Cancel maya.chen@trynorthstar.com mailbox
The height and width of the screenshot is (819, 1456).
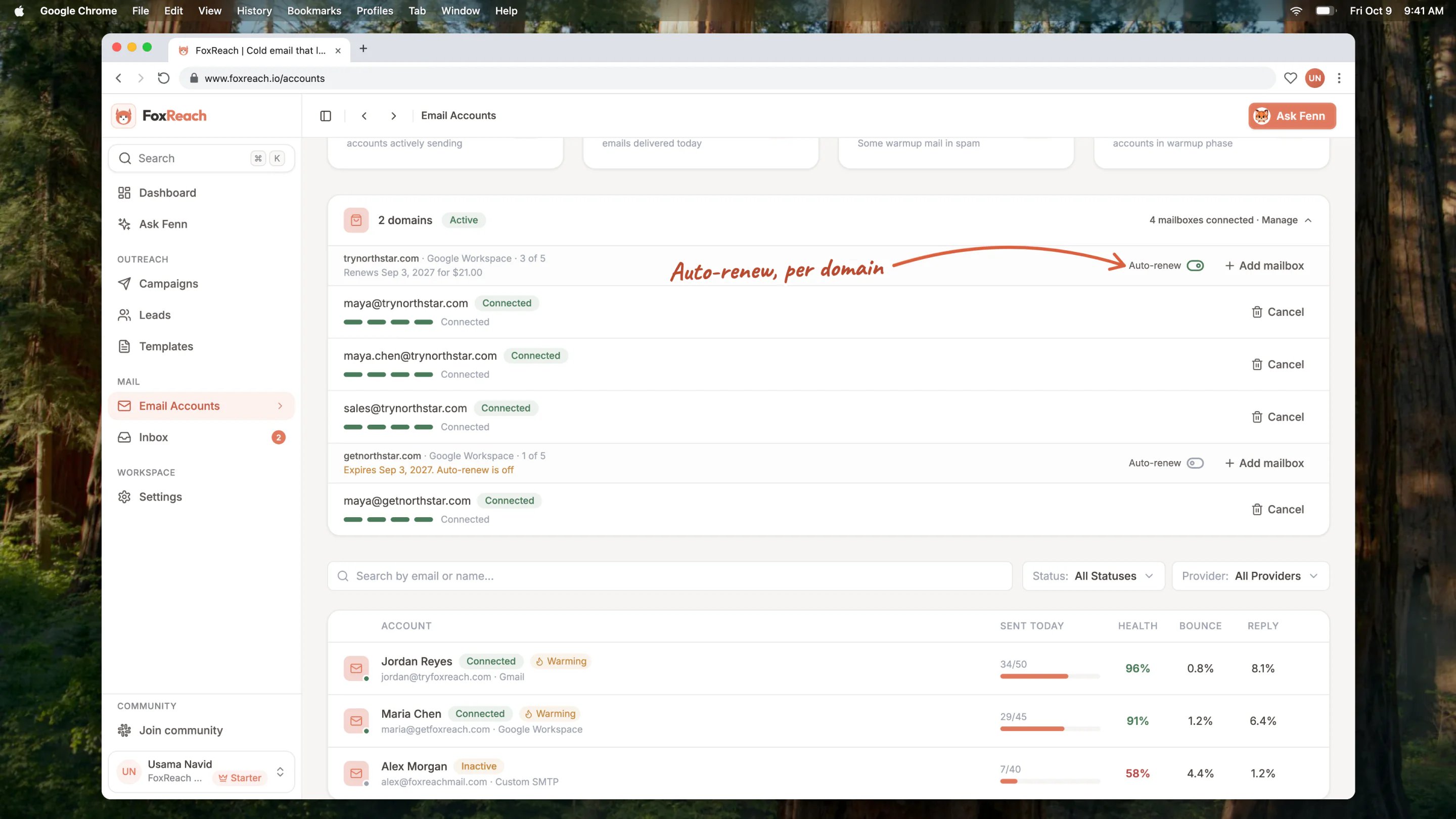[x=1278, y=365]
